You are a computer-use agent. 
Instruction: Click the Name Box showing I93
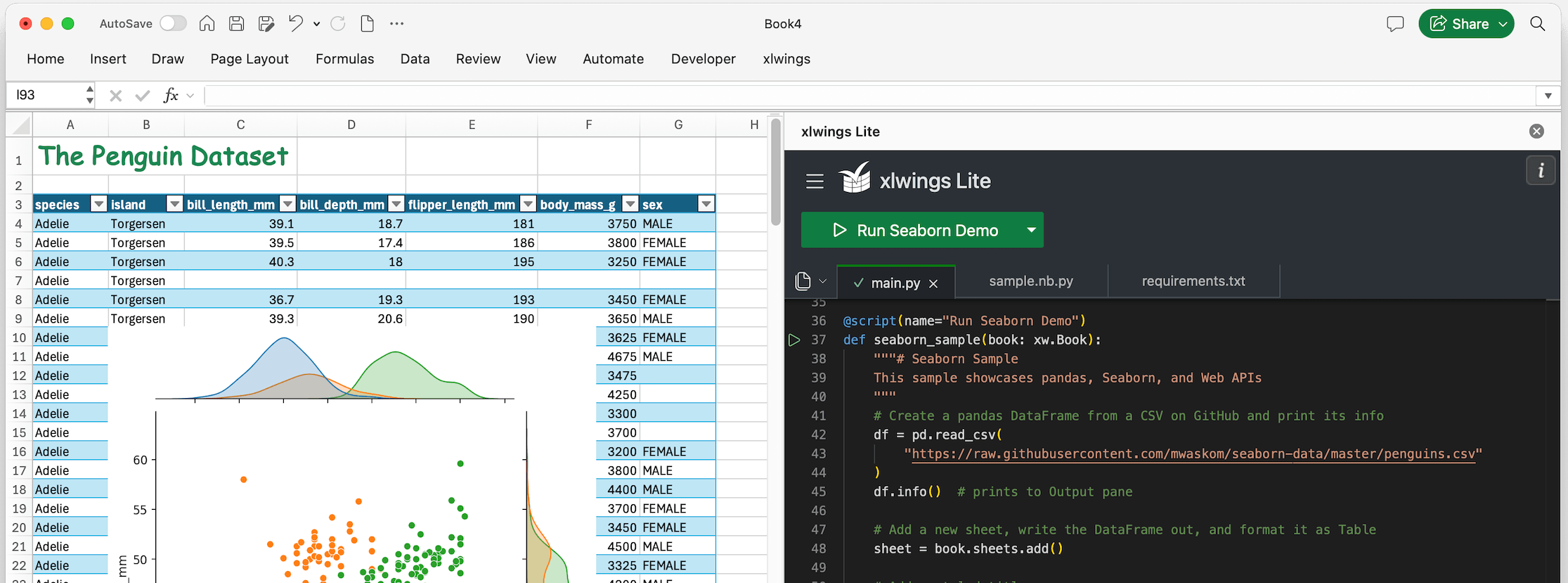[x=46, y=95]
